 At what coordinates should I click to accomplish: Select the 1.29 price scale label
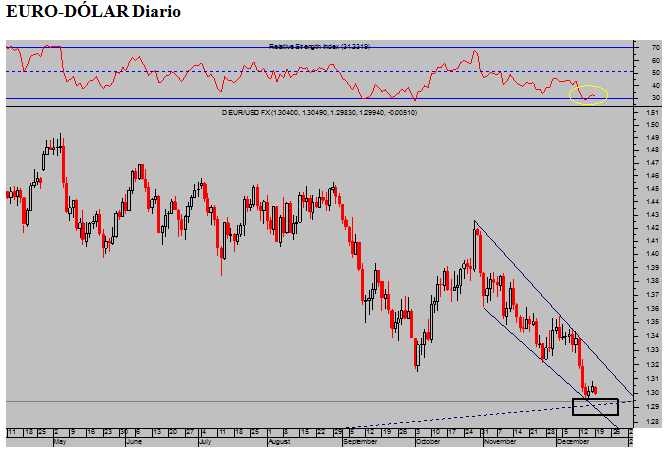coord(652,406)
